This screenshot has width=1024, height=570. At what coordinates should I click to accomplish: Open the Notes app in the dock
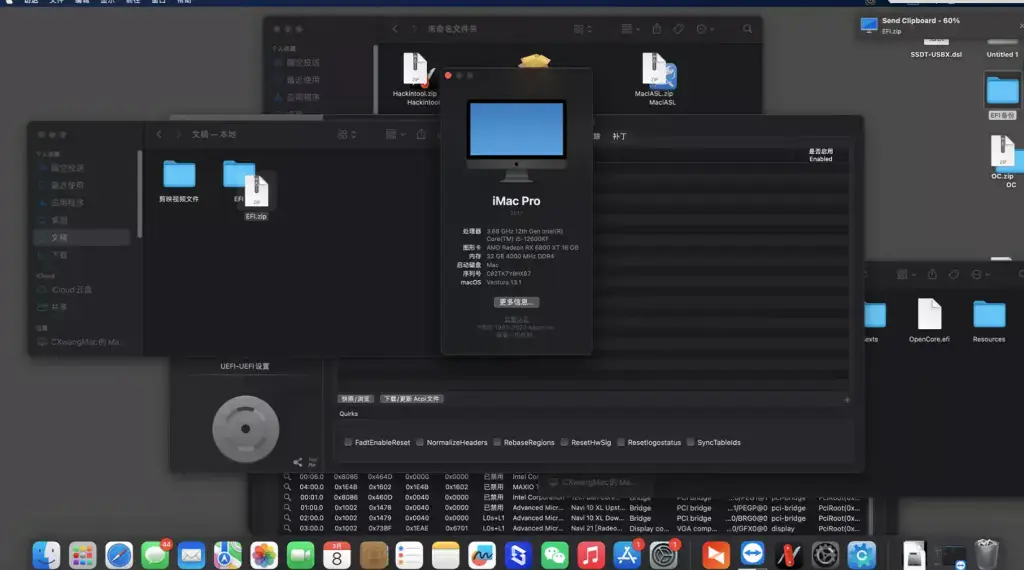pyautogui.click(x=445, y=556)
